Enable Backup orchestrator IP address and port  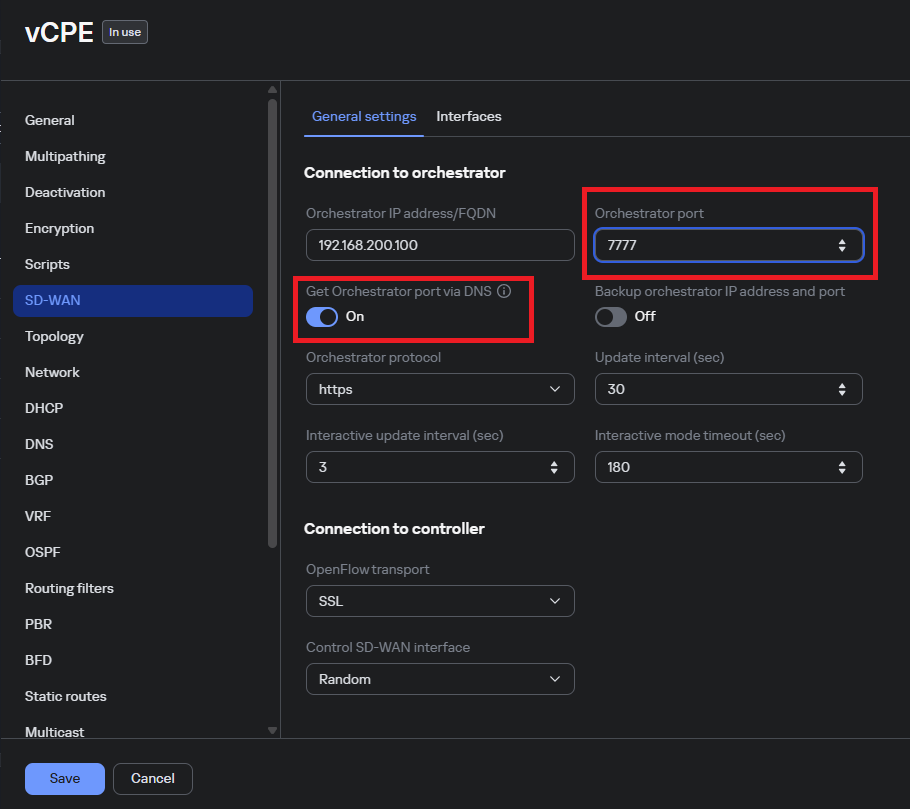coord(611,317)
